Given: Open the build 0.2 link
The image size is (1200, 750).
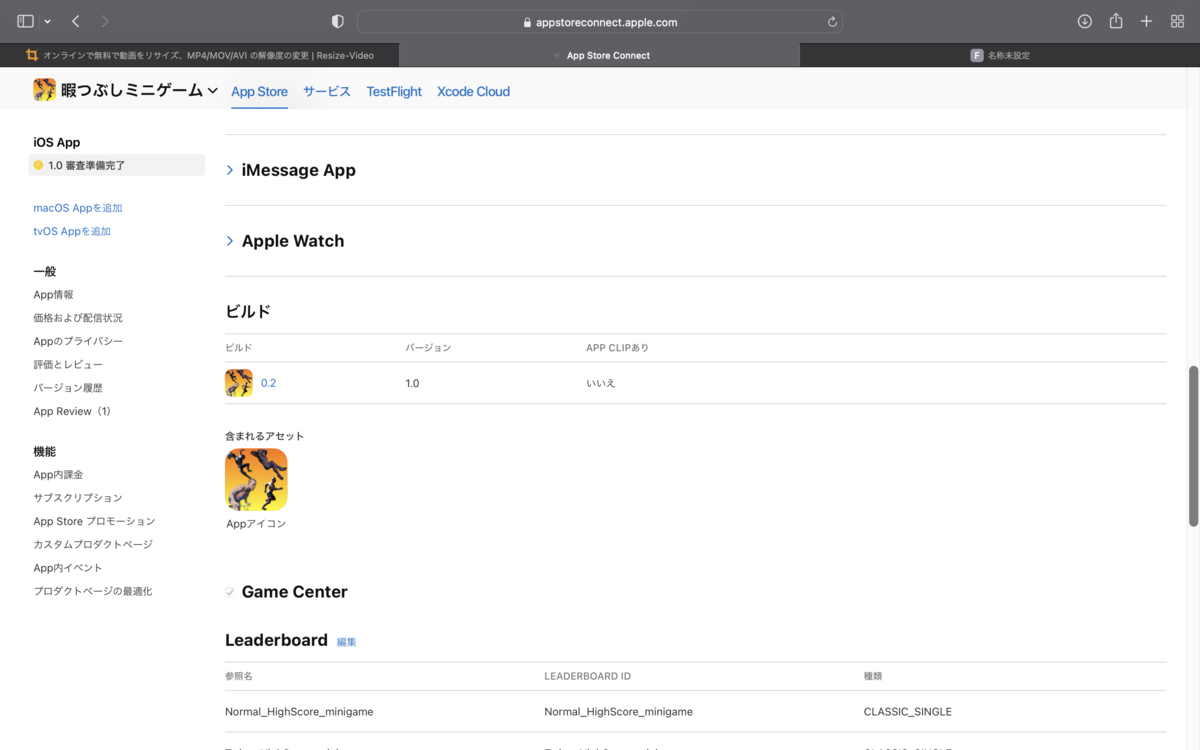Looking at the screenshot, I should coord(268,383).
